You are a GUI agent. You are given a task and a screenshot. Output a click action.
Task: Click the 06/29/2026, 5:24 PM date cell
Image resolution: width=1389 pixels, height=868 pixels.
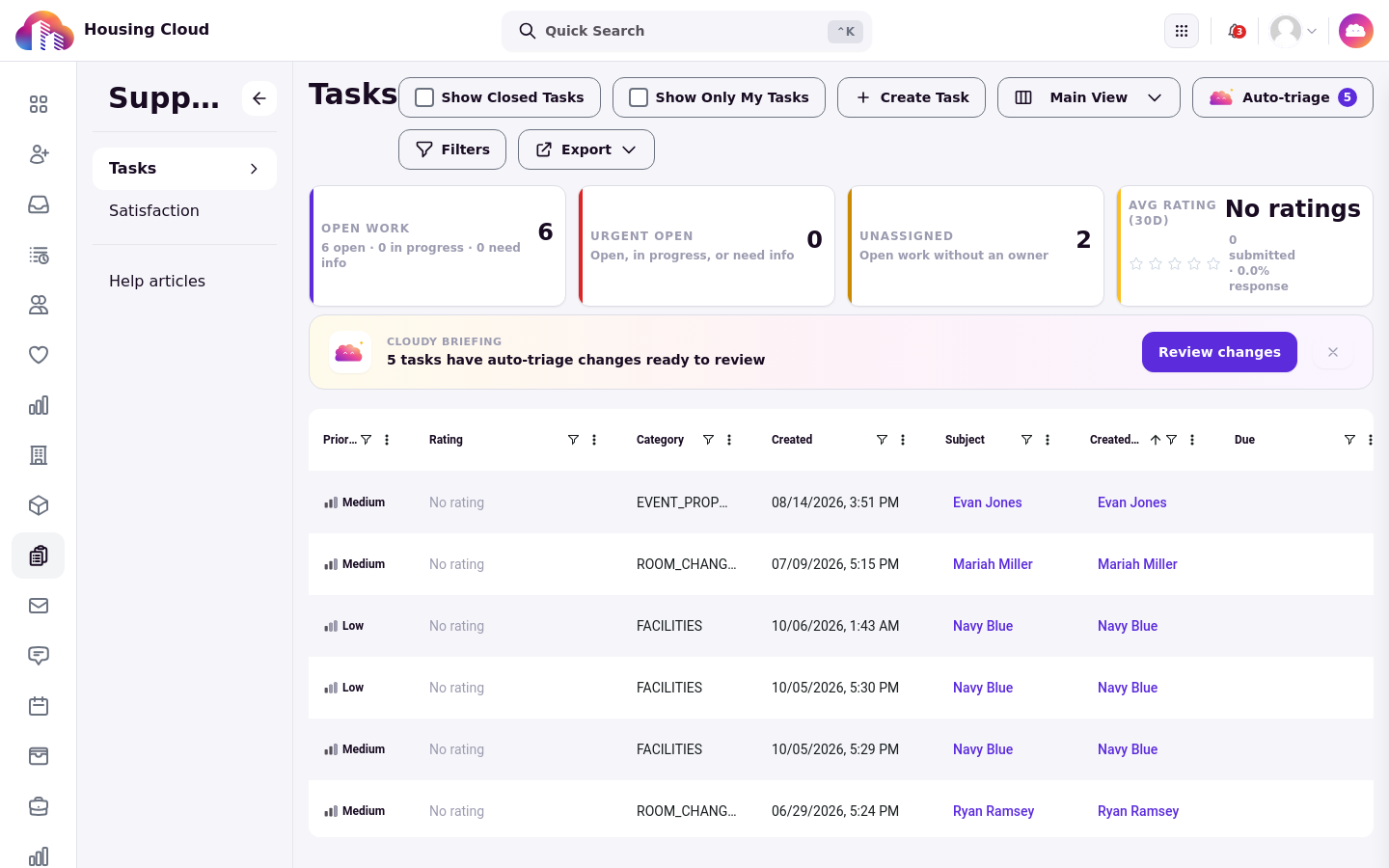835,811
